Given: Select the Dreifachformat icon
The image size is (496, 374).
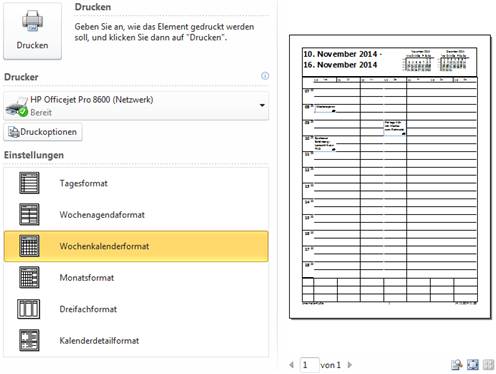Looking at the screenshot, I should pos(29,309).
